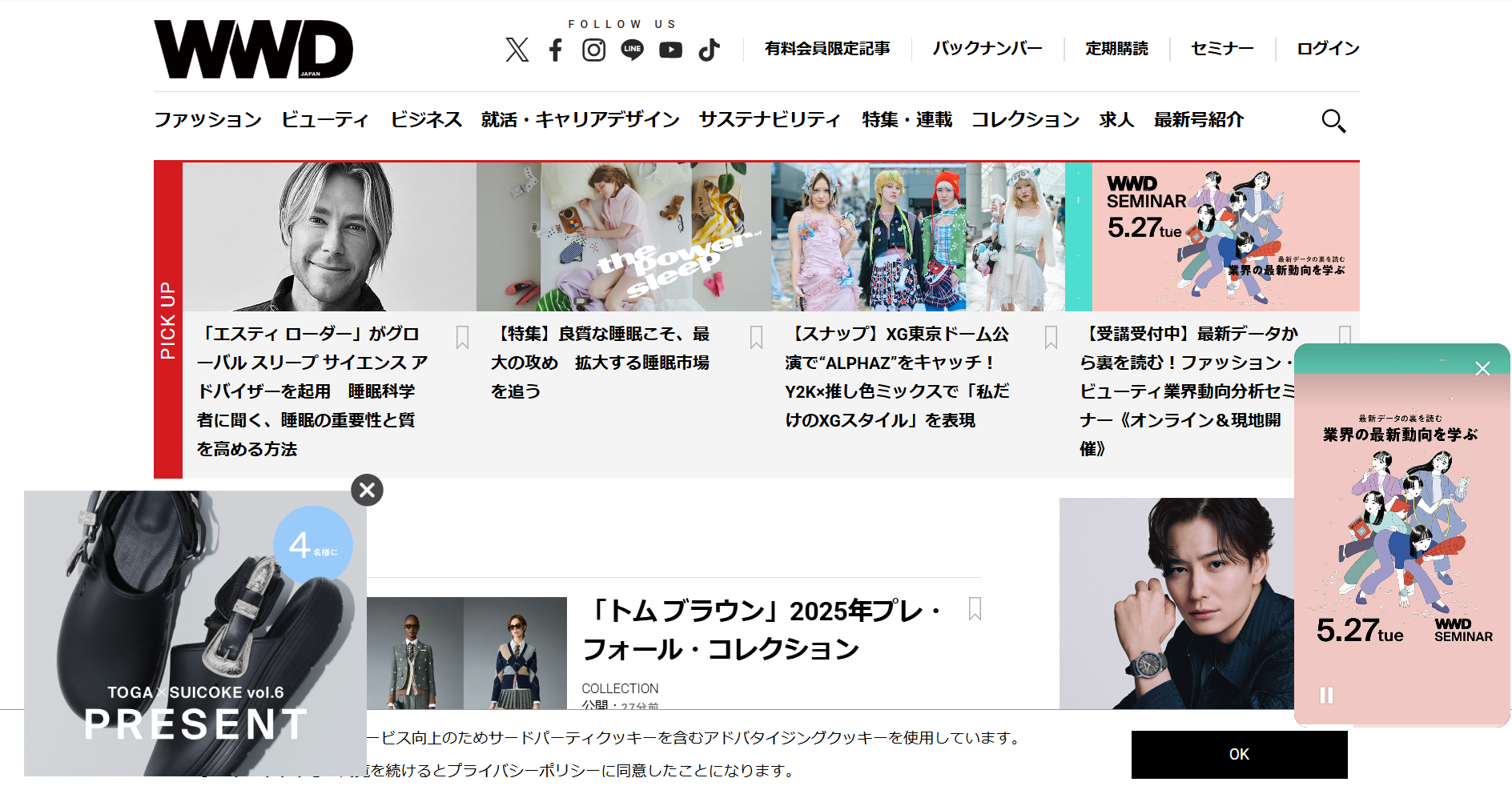Click the ログイン login link

click(1328, 49)
